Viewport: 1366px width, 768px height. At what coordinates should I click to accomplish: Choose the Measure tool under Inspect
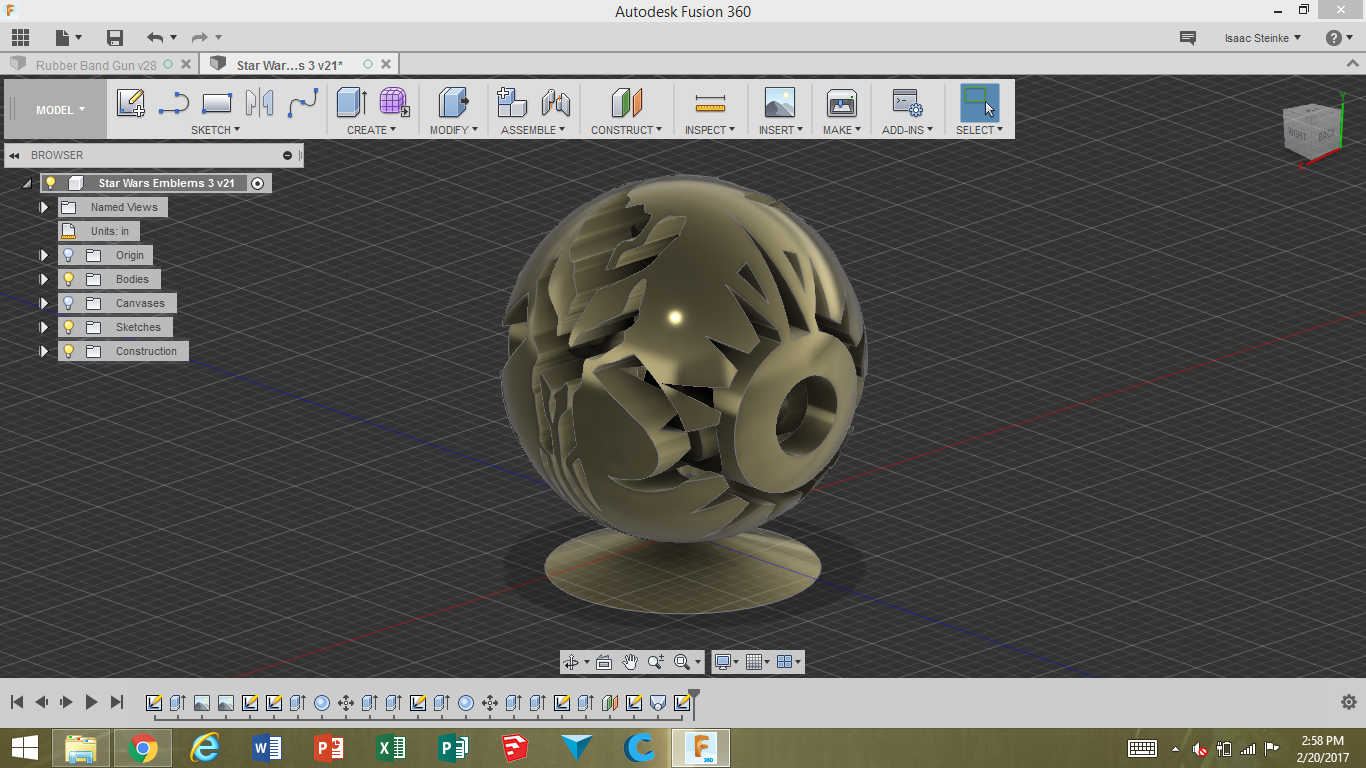(x=710, y=102)
